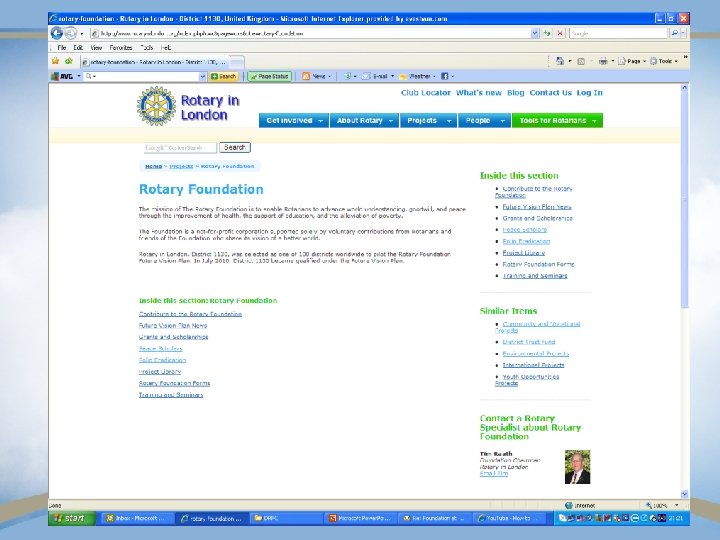Open the Help menu
Screen dimensions: 720x540
[x=166, y=48]
